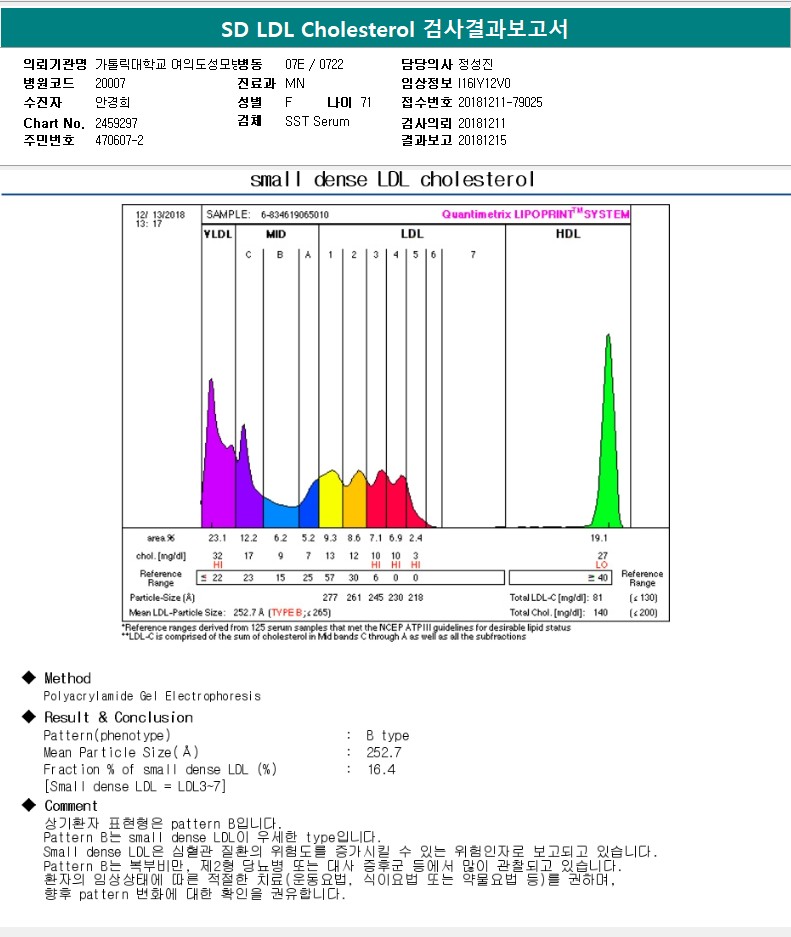Select the patient name '안경희'
The image size is (791, 937).
coord(112,102)
